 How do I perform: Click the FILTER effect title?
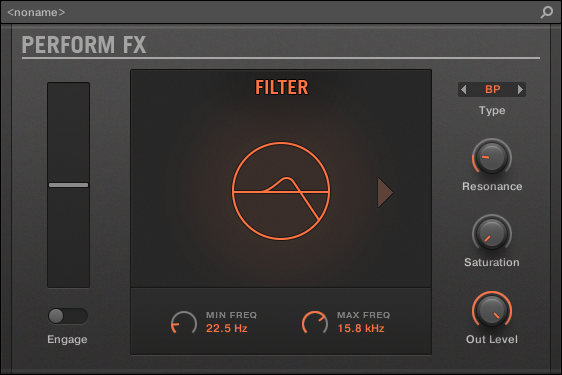coord(281,87)
